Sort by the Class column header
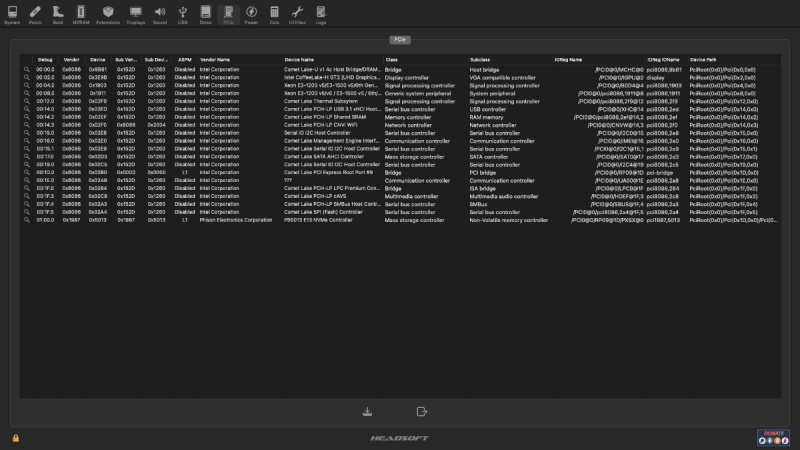 [426, 60]
